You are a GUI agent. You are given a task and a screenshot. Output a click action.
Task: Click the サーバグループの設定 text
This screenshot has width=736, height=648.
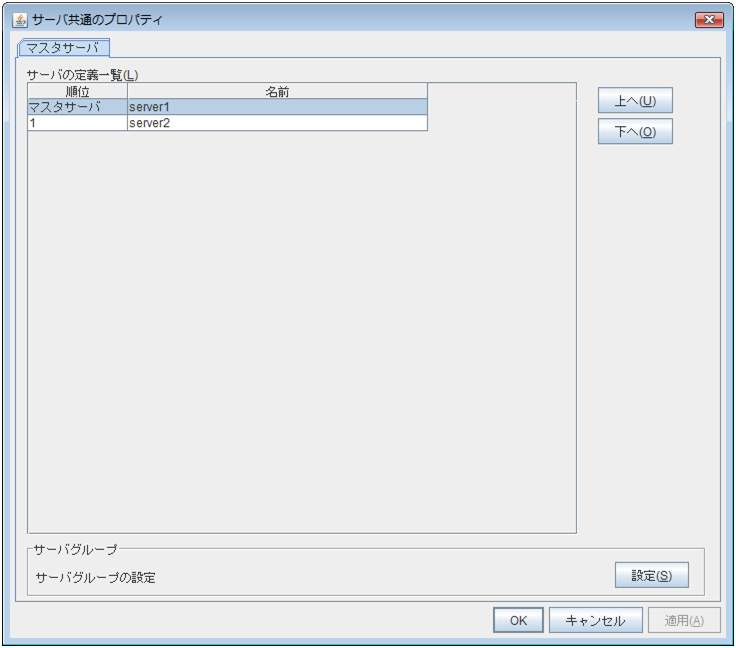point(96,578)
